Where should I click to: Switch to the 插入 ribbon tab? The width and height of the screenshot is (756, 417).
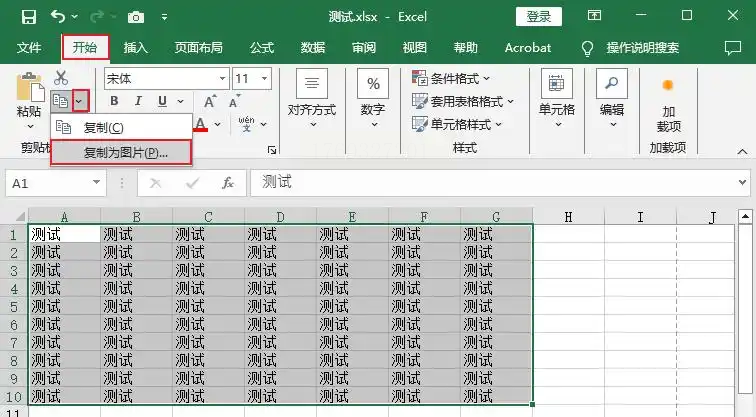[135, 47]
